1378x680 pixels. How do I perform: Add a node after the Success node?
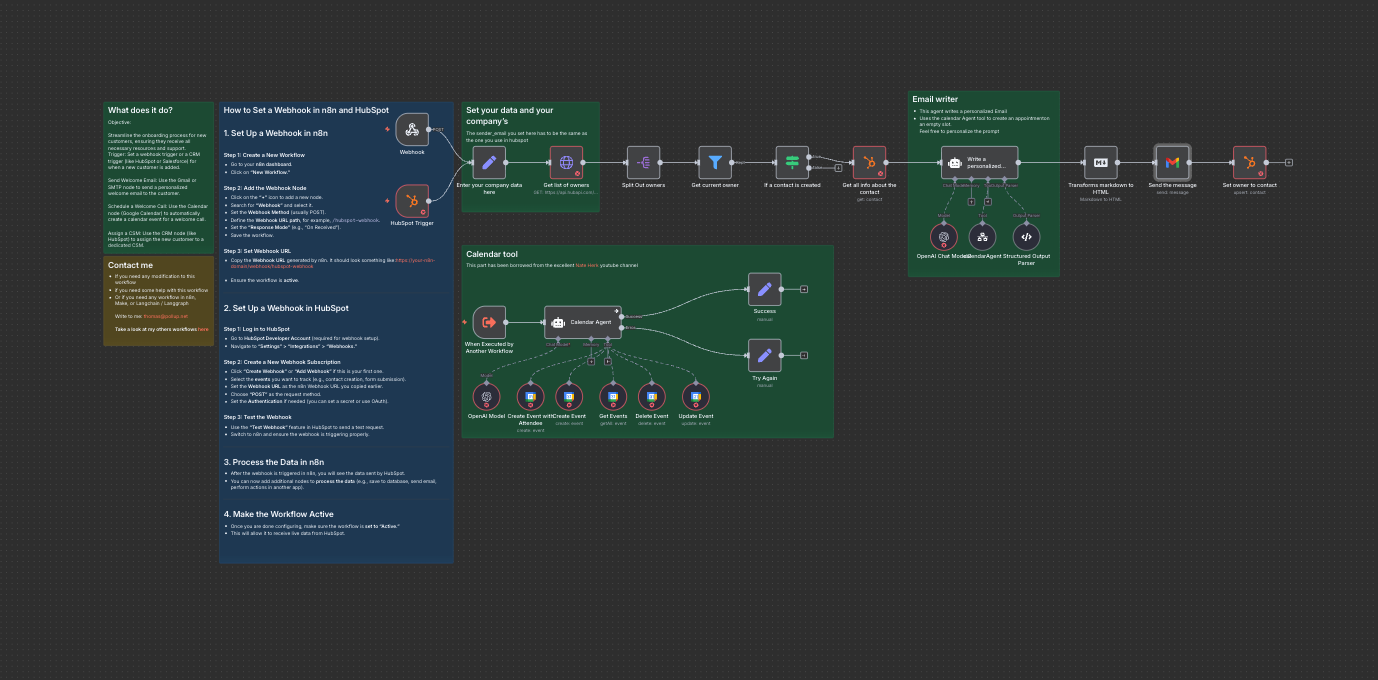pos(804,289)
